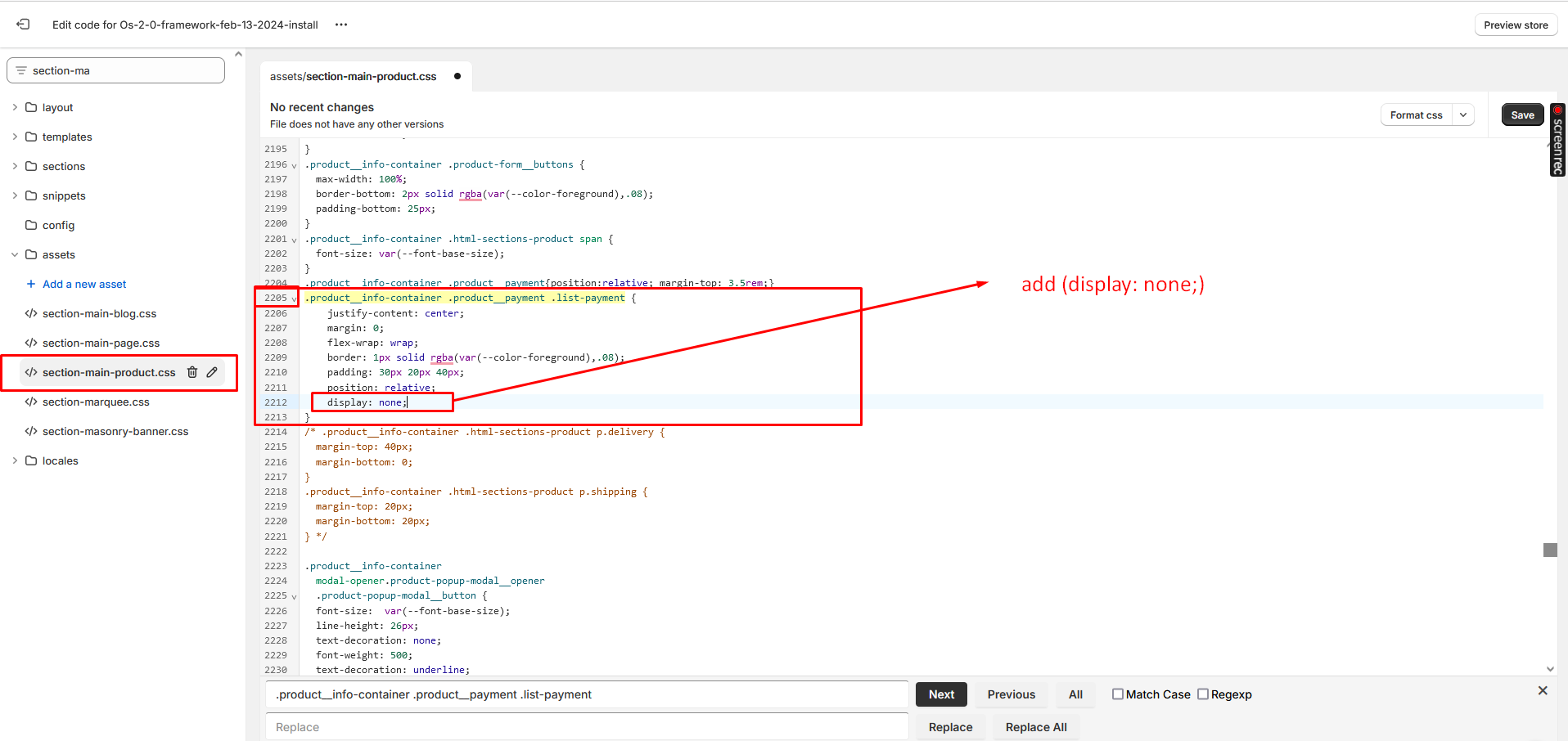Focus the find text input field
1568x741 pixels.
point(587,694)
